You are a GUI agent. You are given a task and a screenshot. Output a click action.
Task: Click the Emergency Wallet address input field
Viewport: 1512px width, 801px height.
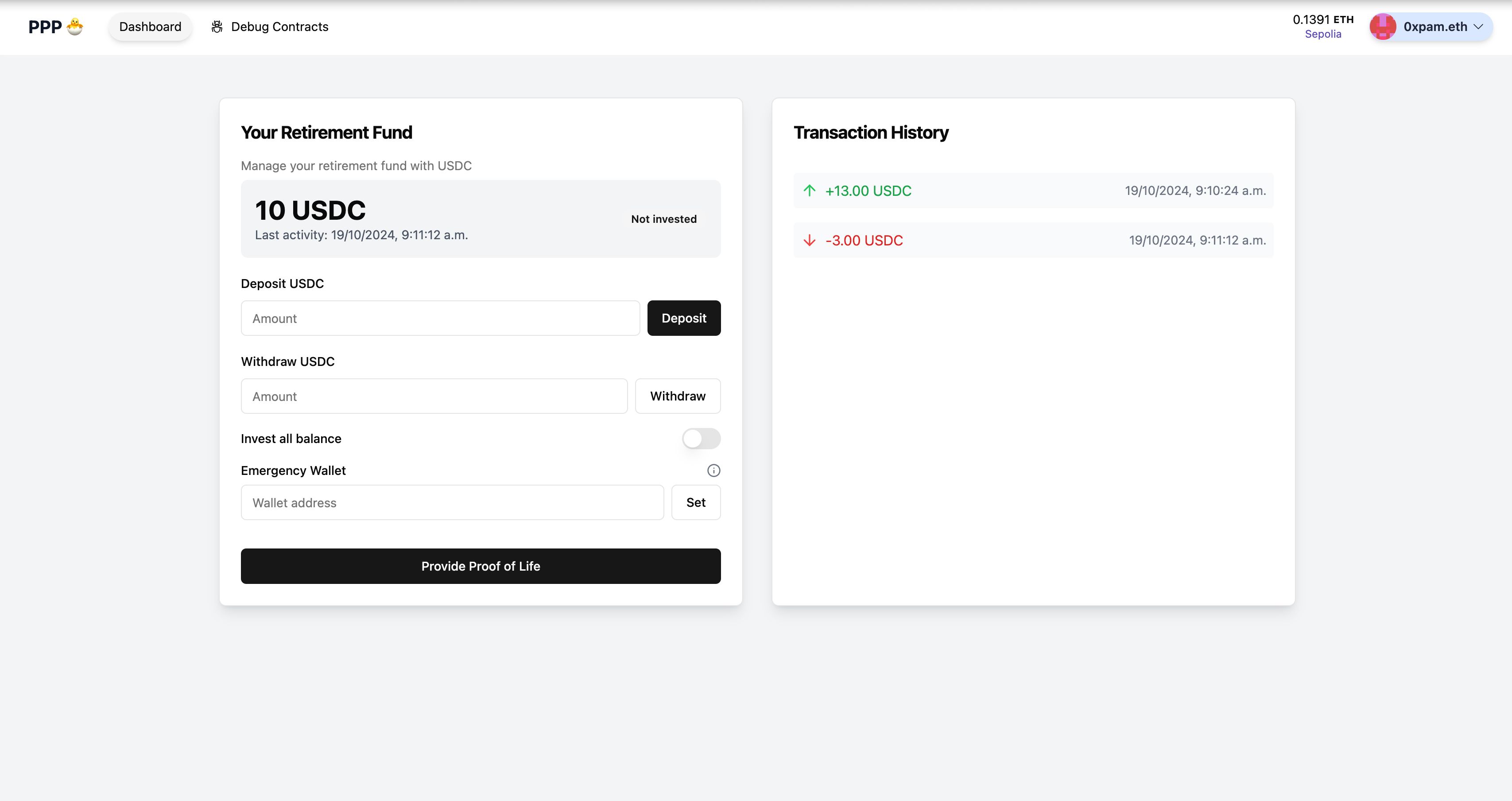click(x=452, y=502)
